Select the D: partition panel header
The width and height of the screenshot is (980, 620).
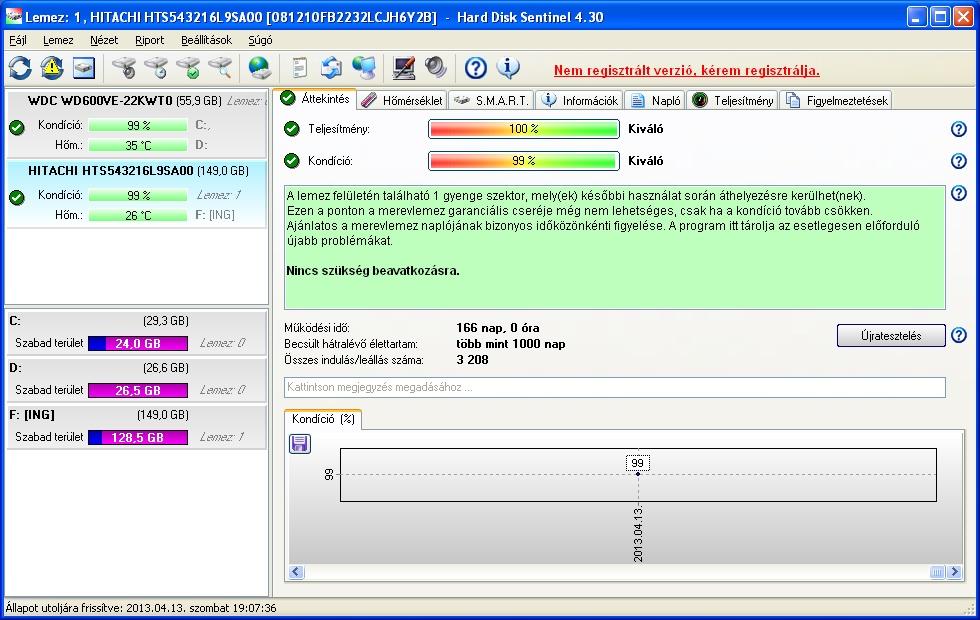136,368
